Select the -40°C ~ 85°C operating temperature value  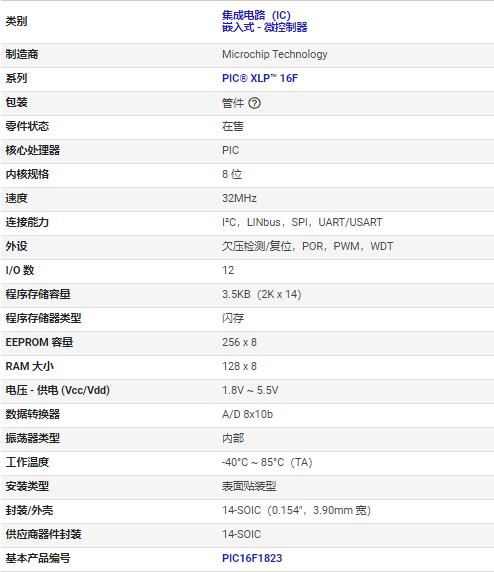pos(267,462)
